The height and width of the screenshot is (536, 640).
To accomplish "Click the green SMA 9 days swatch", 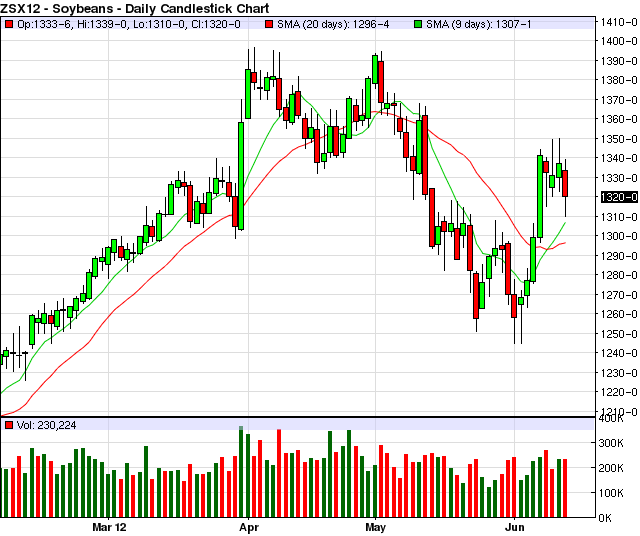I will pos(418,24).
